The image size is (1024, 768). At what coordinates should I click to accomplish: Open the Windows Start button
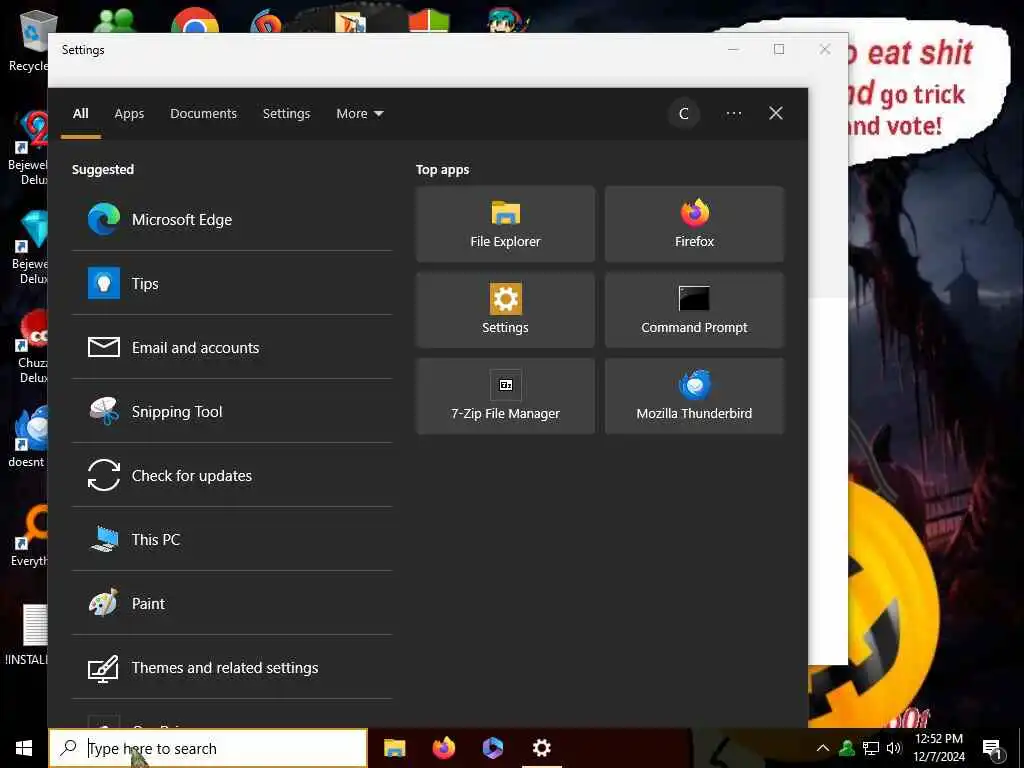[24, 748]
